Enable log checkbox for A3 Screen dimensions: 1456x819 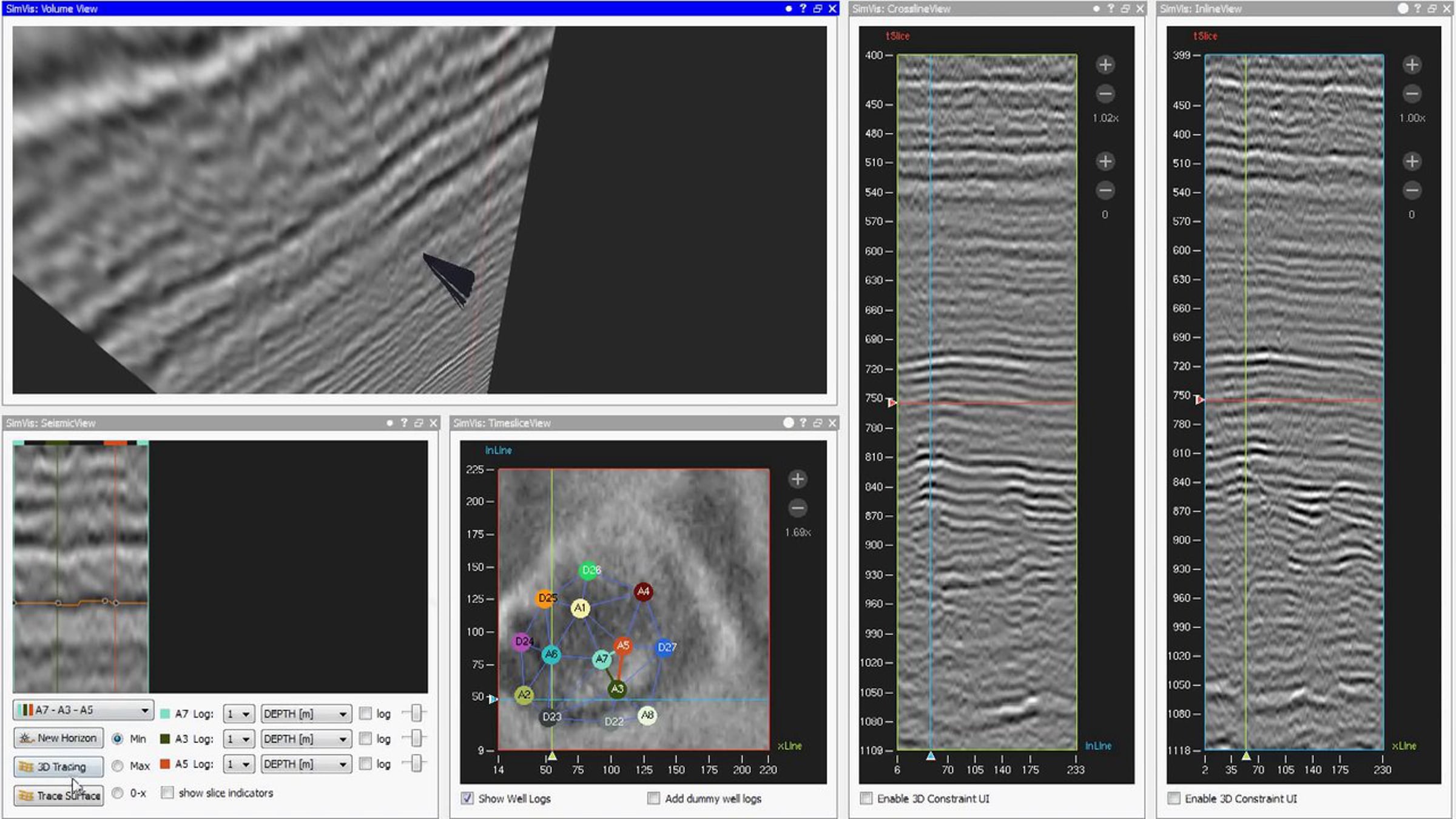pyautogui.click(x=365, y=738)
